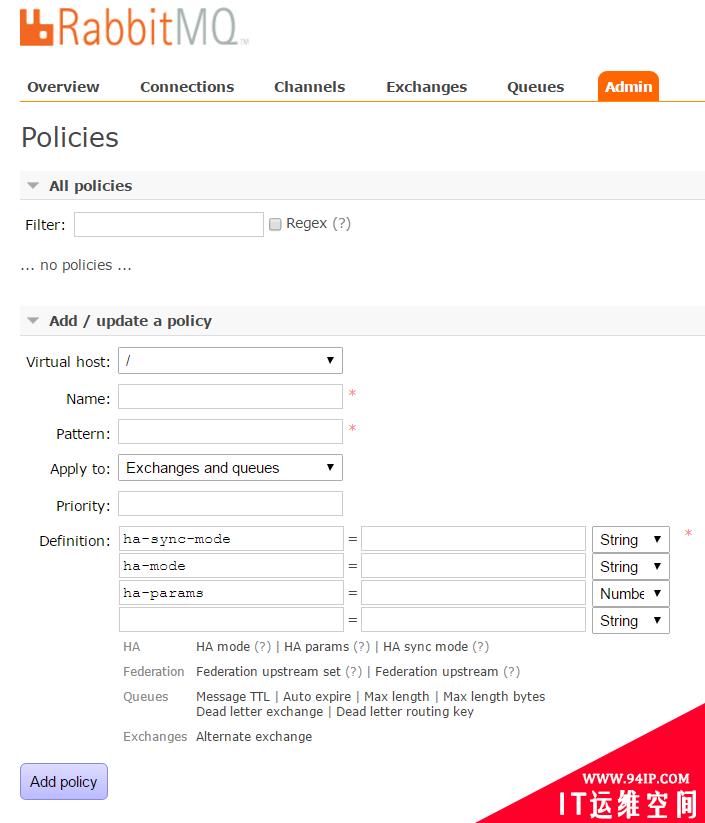705x823 pixels.
Task: Collapse the Add / update a policy section
Action: tap(130, 321)
